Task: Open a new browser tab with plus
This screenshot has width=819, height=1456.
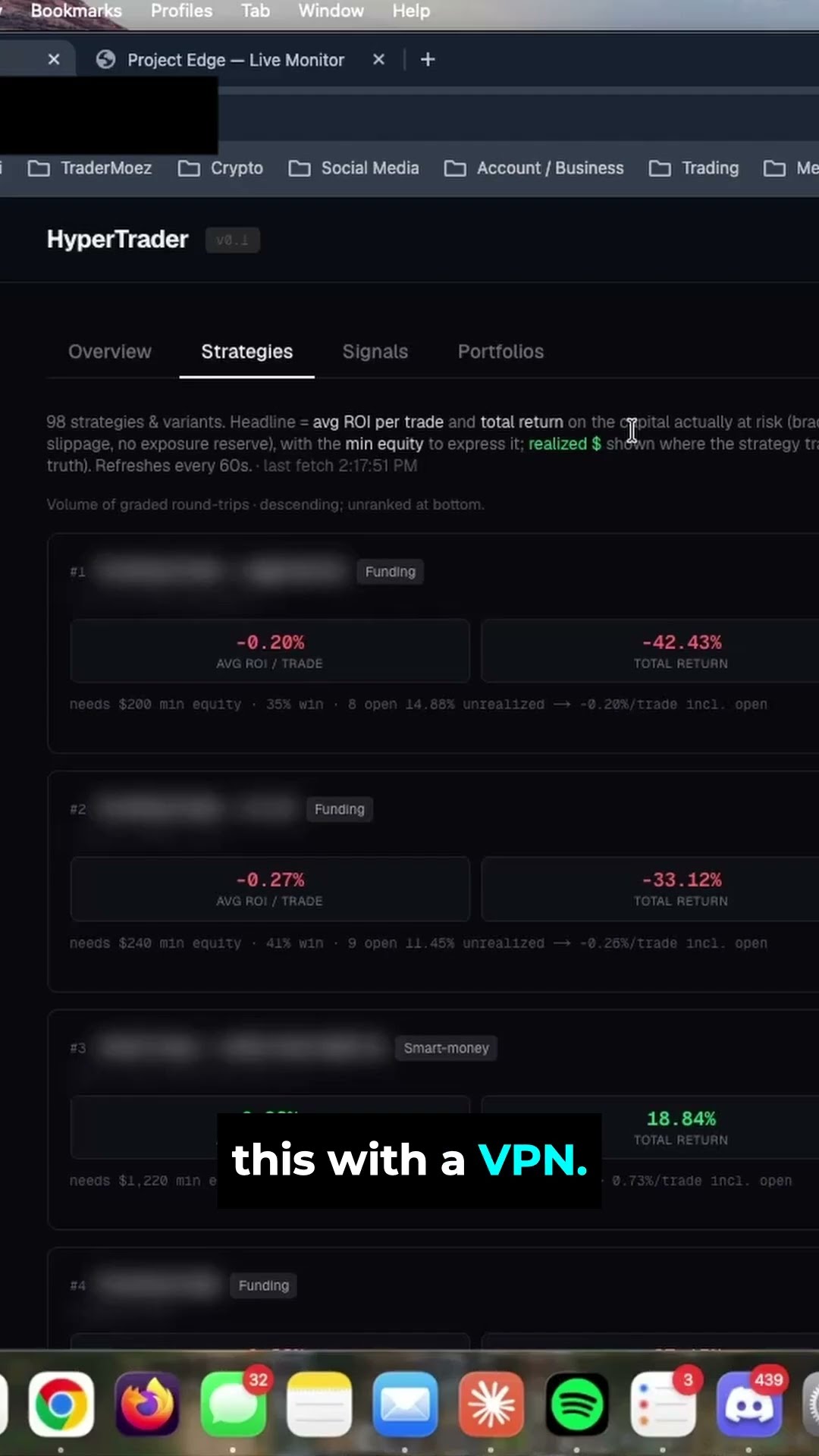Action: (x=428, y=59)
